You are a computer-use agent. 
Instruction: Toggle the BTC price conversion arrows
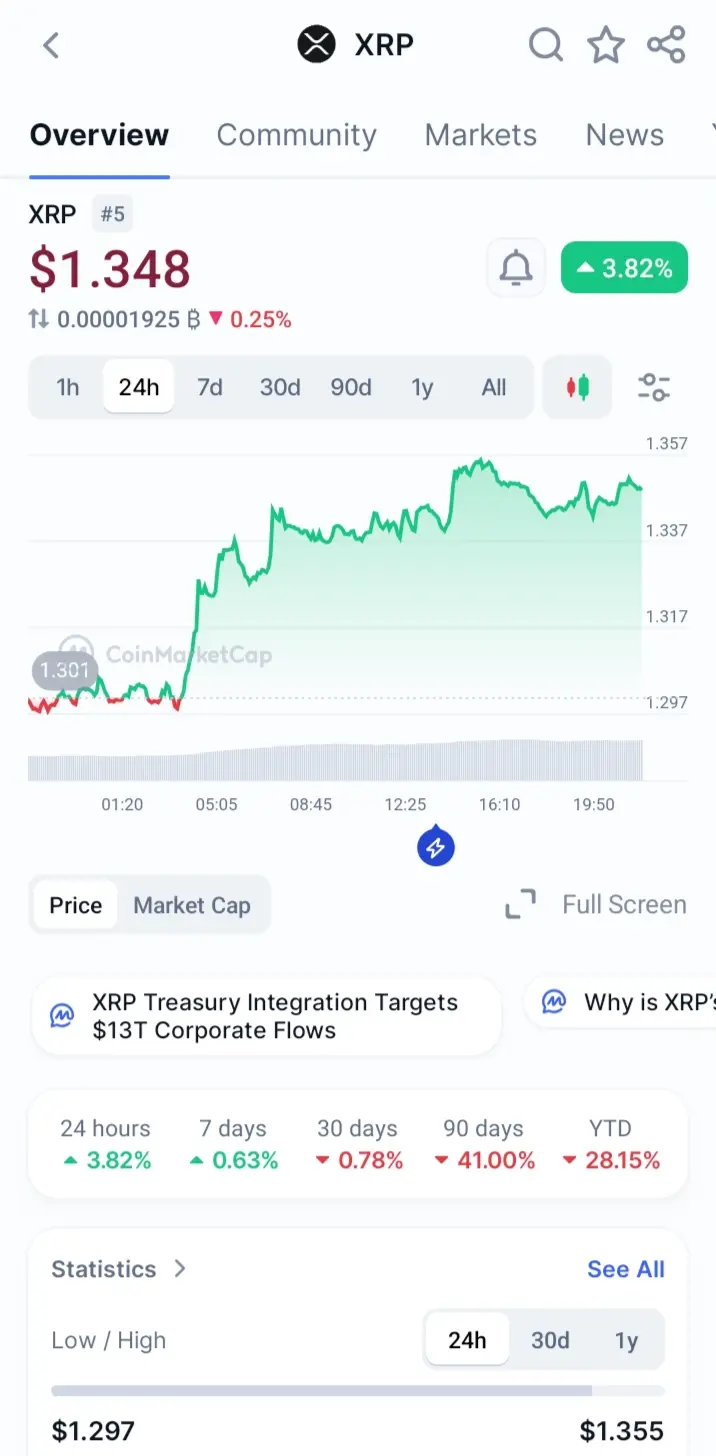click(x=38, y=320)
